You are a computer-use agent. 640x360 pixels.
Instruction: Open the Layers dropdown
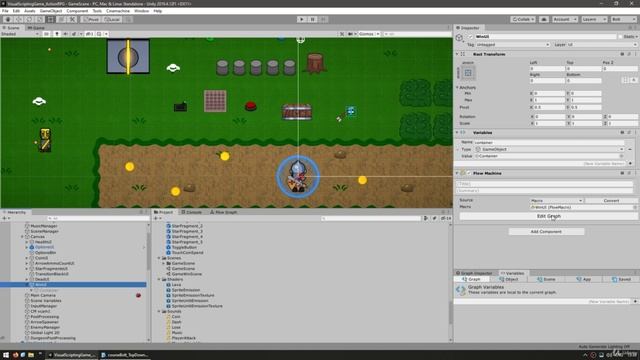[594, 19]
